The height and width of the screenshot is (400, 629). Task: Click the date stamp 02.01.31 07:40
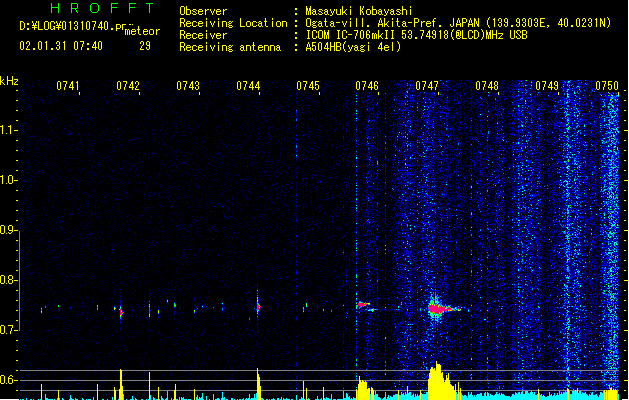tap(61, 46)
